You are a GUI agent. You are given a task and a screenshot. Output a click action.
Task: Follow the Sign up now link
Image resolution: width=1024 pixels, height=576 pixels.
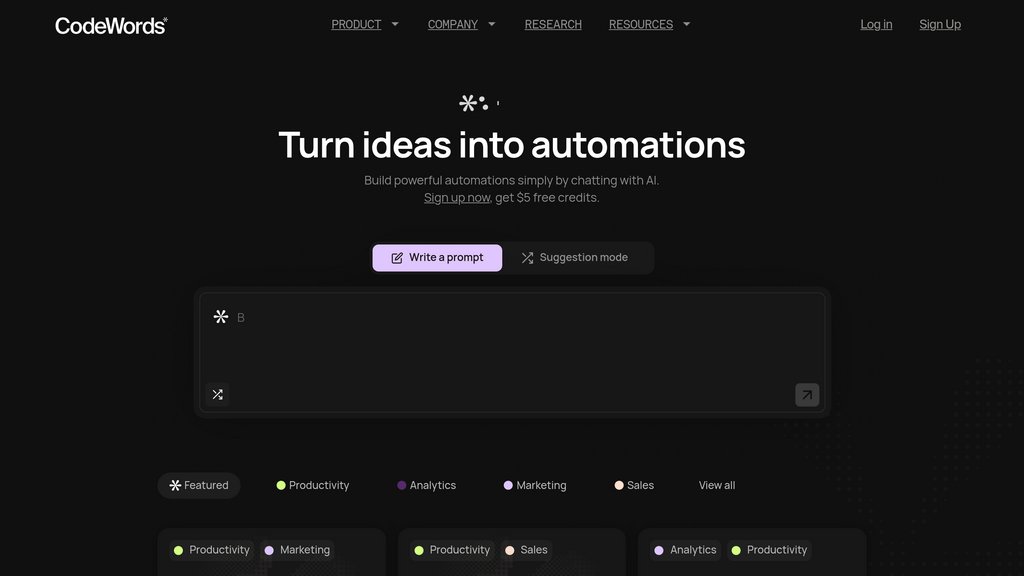[456, 197]
